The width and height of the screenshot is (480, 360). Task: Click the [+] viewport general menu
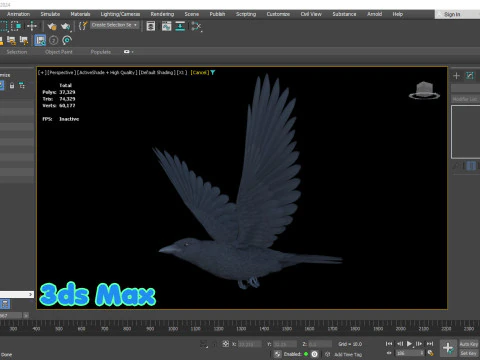(42, 72)
